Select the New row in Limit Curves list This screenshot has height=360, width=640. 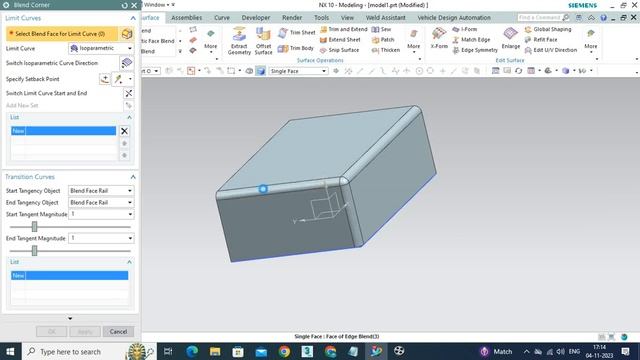63,131
